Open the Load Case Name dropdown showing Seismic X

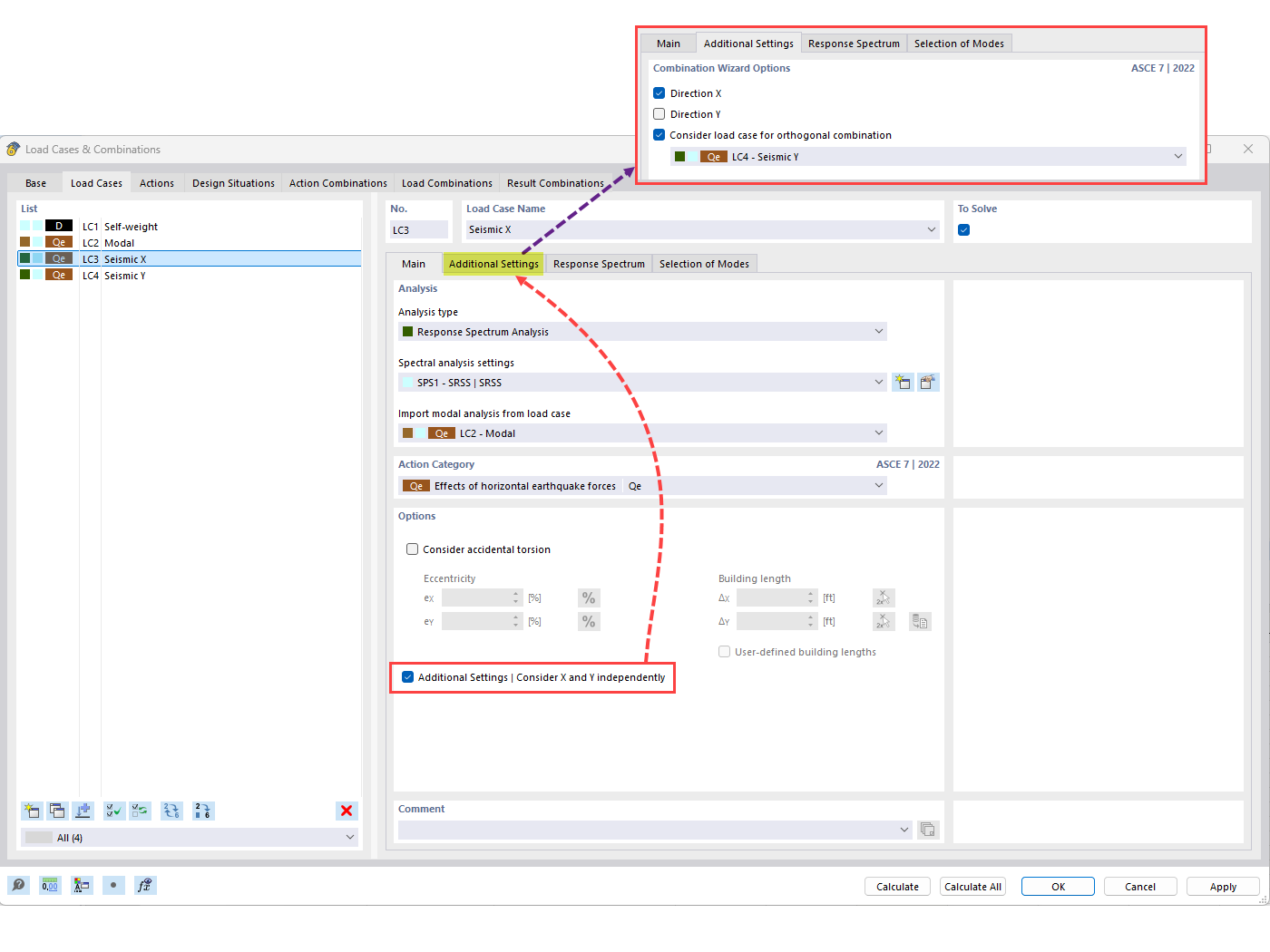click(702, 229)
